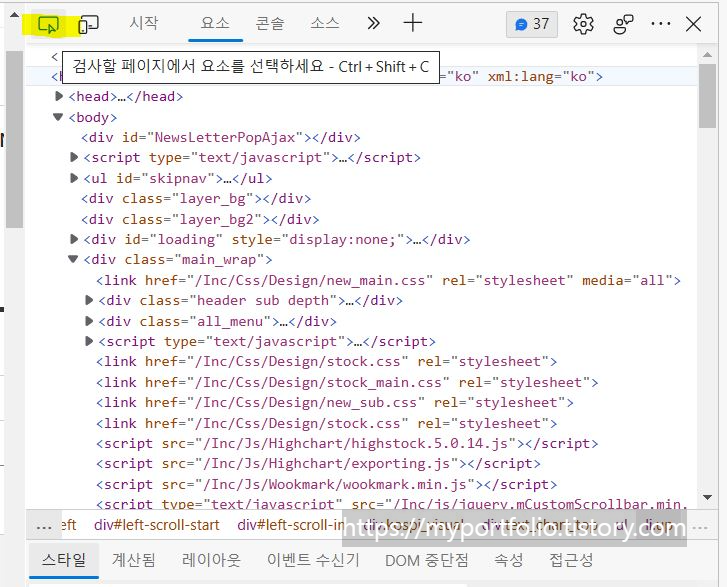Viewport: 727px width, 587px height.
Task: Open DevTools settings gear
Action: [x=583, y=24]
